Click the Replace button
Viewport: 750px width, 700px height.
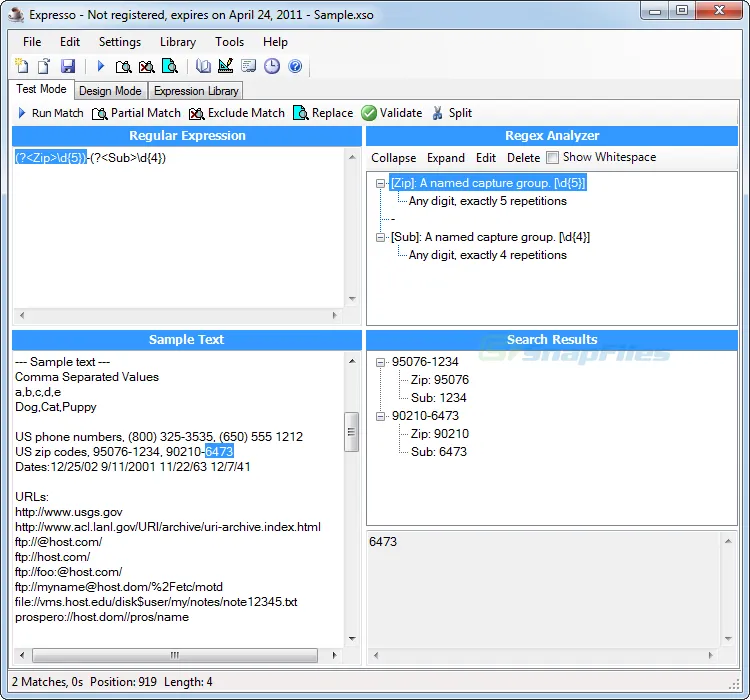pyautogui.click(x=323, y=113)
